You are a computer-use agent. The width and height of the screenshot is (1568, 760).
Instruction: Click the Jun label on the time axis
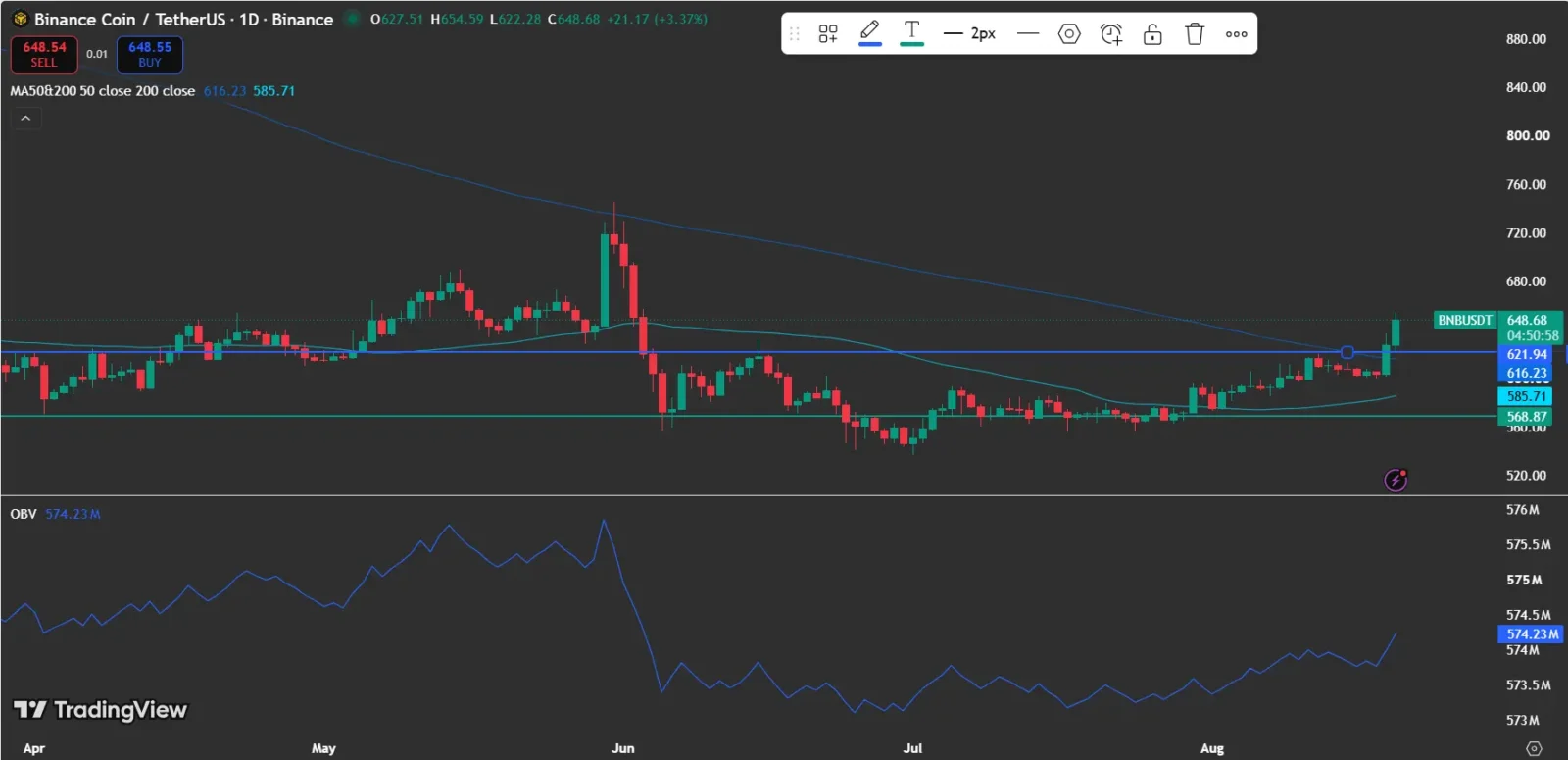[623, 748]
